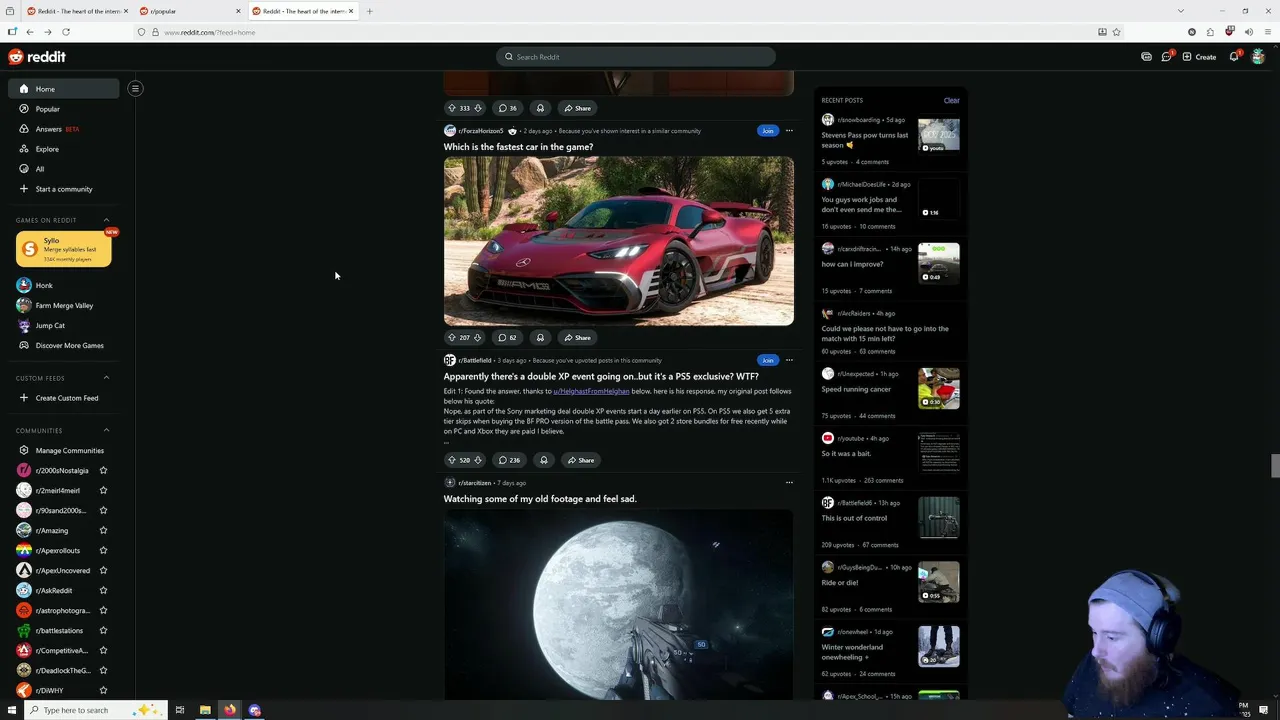
Task: Launch the Jump Cat game
Action: click(x=50, y=325)
